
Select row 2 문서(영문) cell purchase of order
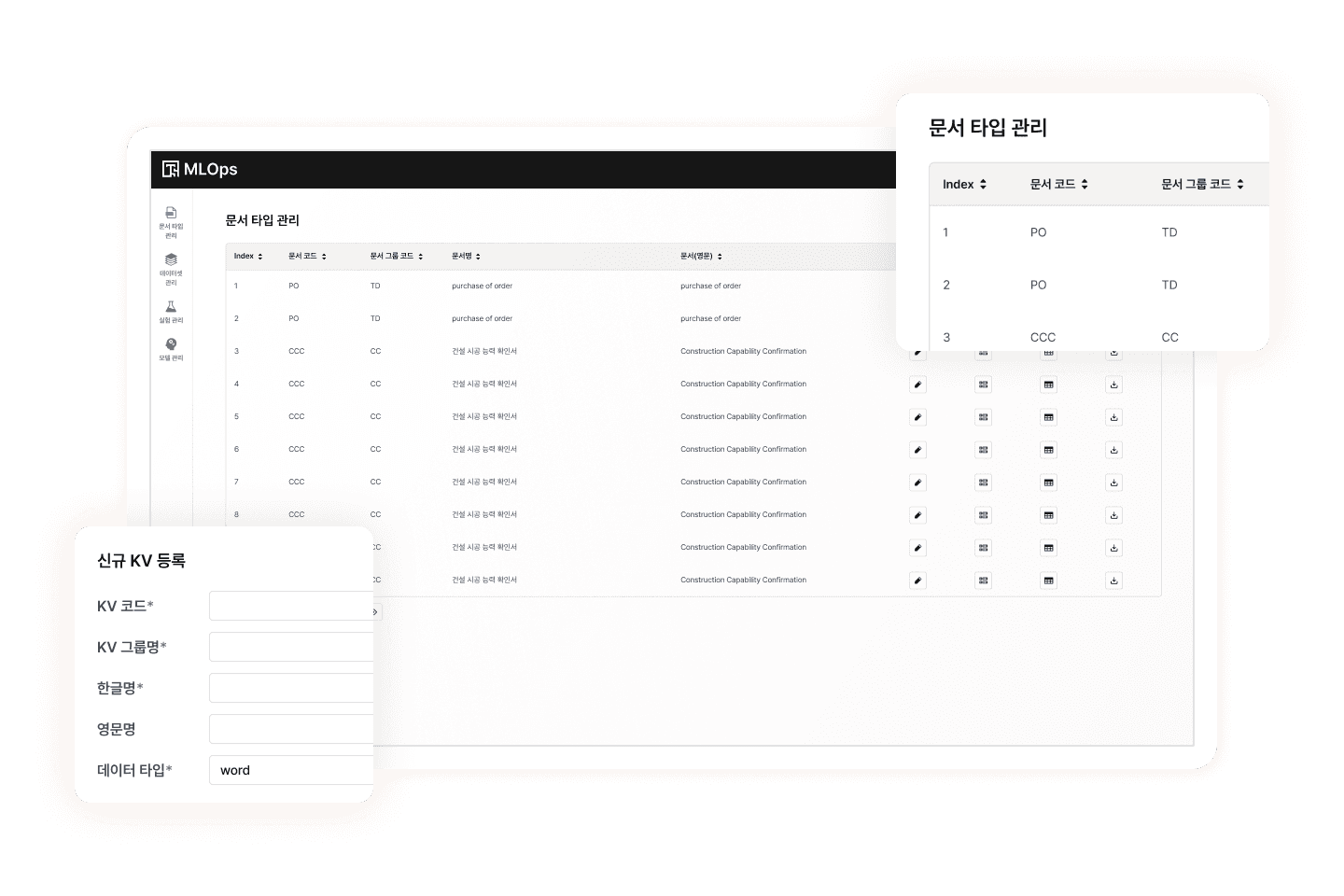pyautogui.click(x=710, y=318)
